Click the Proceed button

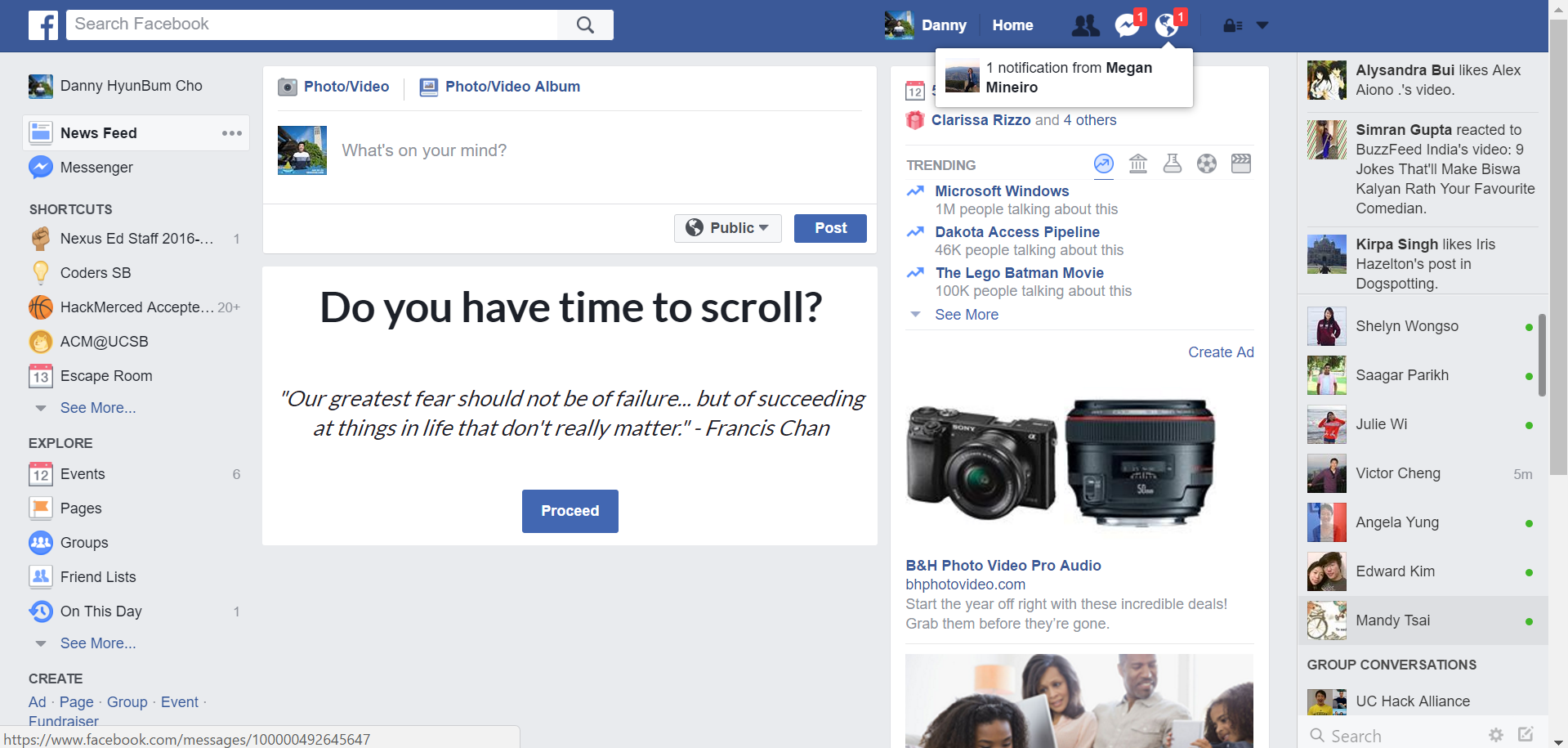pos(570,511)
